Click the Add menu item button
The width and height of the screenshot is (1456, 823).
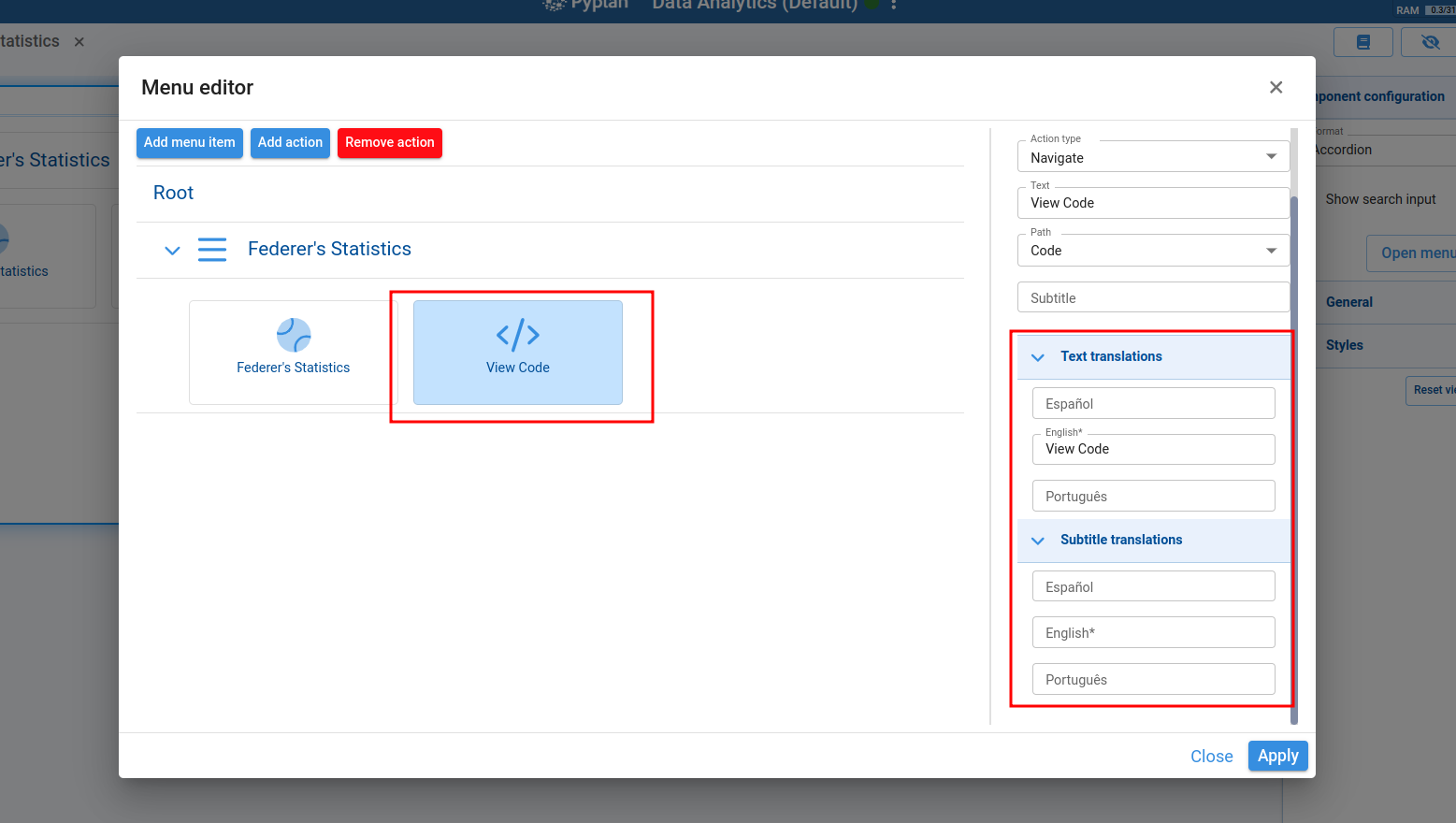(x=190, y=143)
